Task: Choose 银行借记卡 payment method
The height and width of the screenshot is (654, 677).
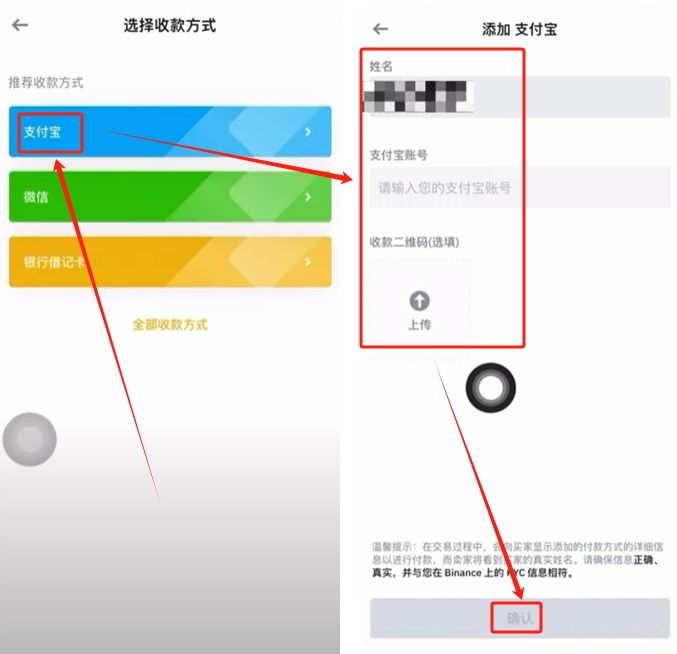Action: pyautogui.click(x=170, y=262)
